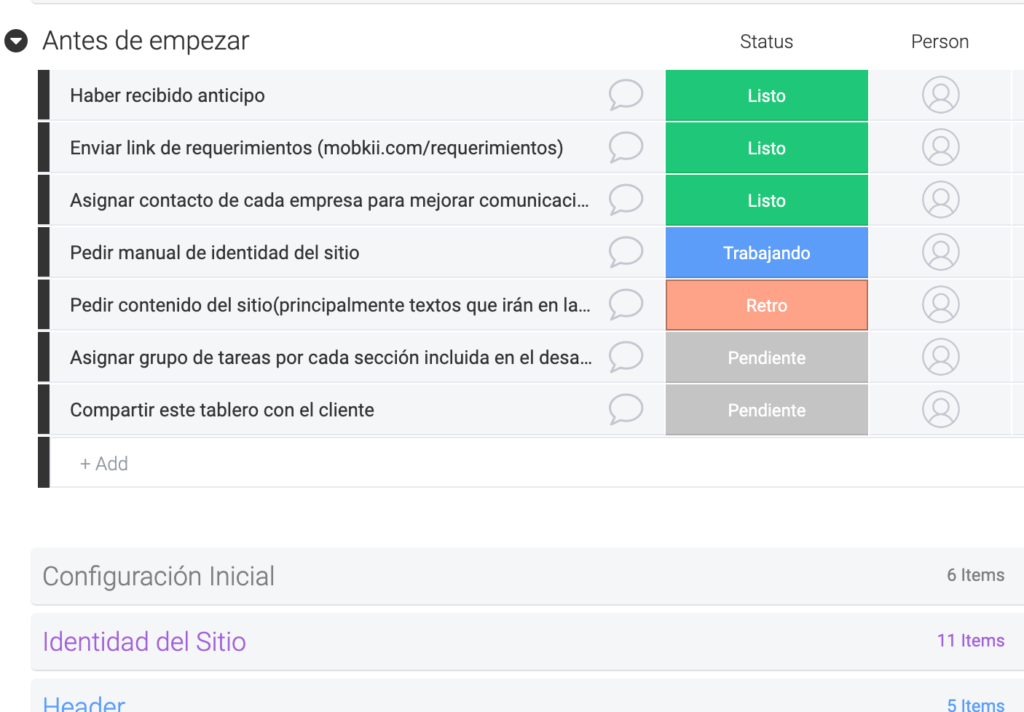
Task: Select the Asignar contacto de cada empresa item
Action: tap(329, 200)
